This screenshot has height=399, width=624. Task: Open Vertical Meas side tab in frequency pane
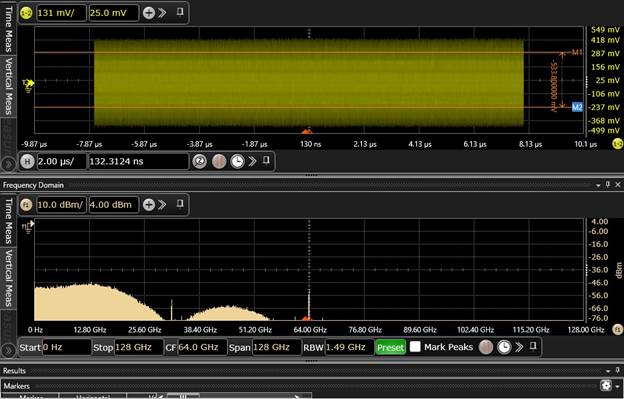click(8, 278)
